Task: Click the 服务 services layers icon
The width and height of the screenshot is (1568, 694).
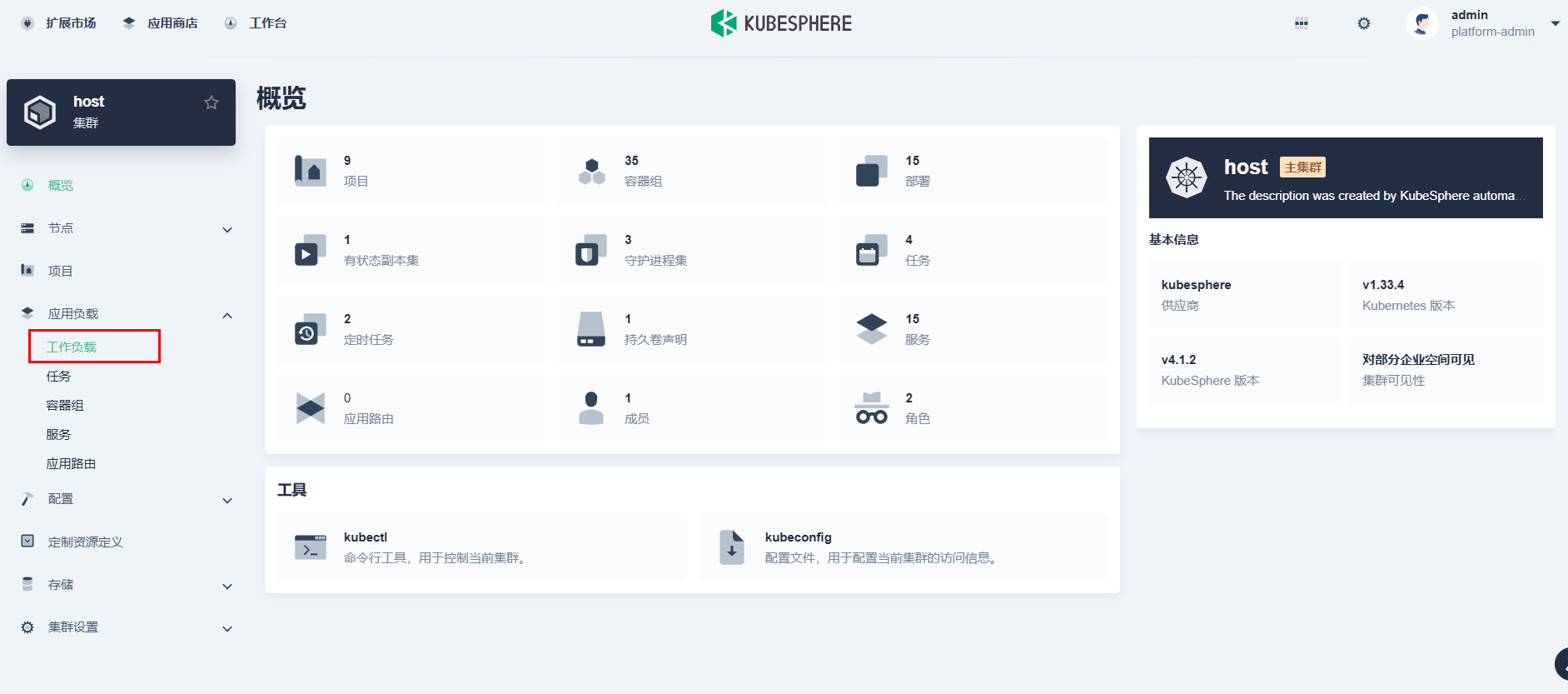Action: click(872, 329)
